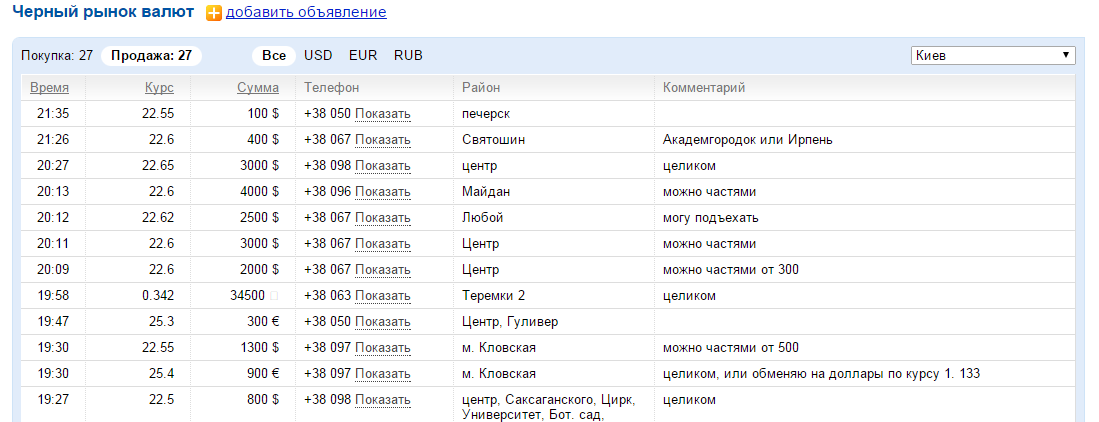
Task: Open the добавить объявление link
Action: [x=306, y=13]
